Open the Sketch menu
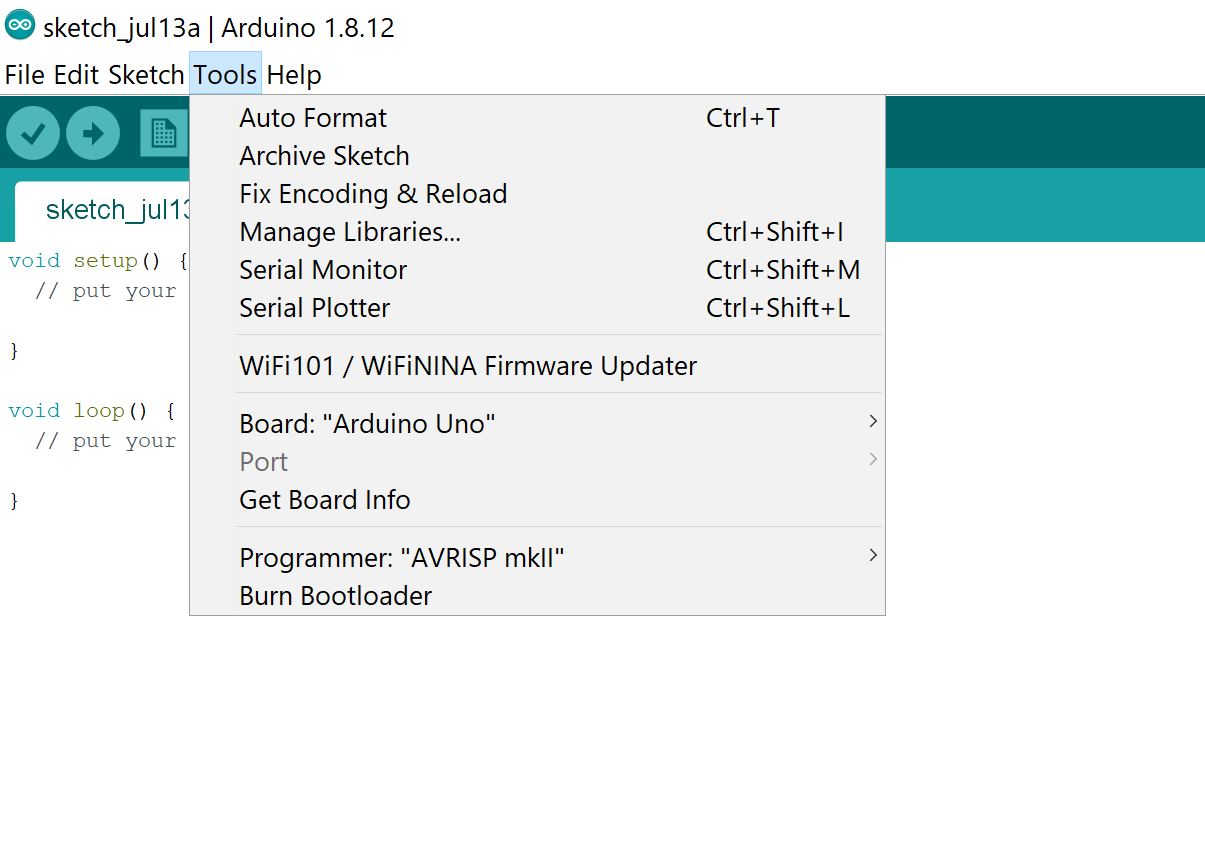Viewport: 1205px width, 864px height. 146,75
